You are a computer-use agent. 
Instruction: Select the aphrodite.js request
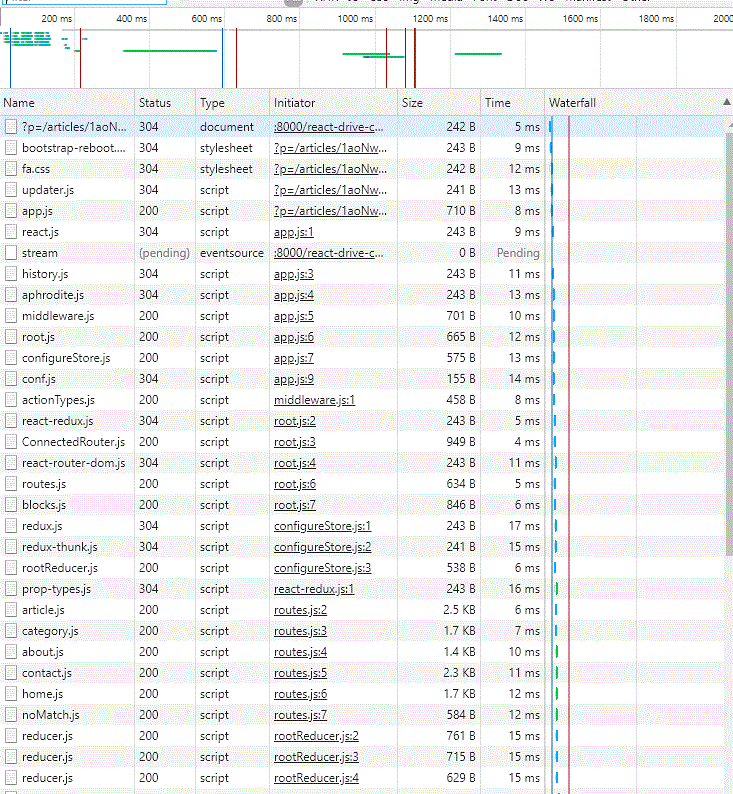[362, 295]
